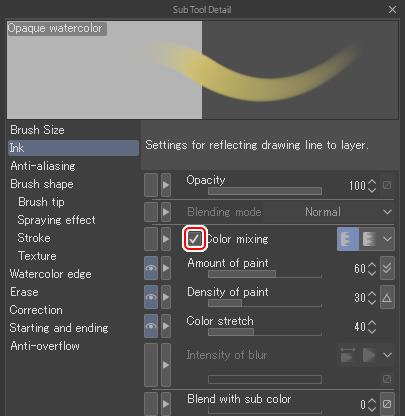Click the Amount of paint stepper arrows

coord(372,269)
